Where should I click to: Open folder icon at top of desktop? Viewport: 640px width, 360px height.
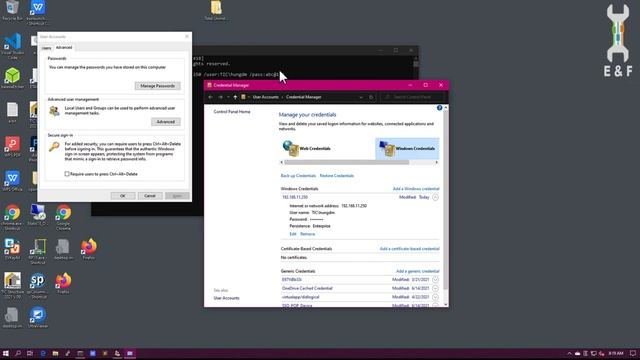pyautogui.click(x=216, y=11)
